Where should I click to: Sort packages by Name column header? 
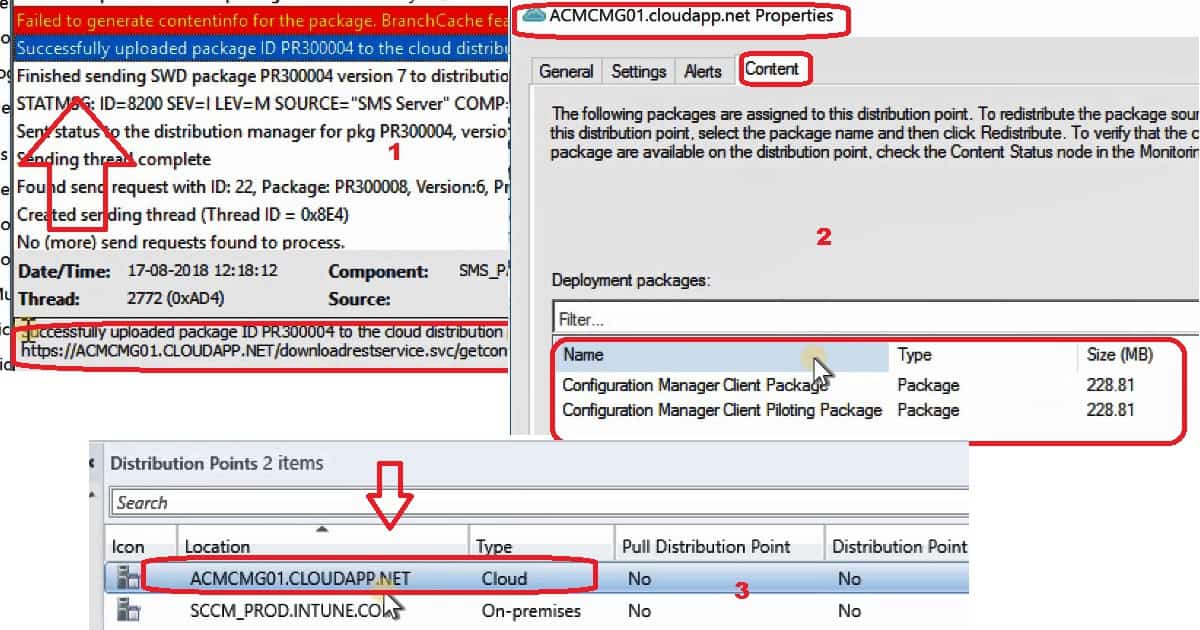coord(722,355)
